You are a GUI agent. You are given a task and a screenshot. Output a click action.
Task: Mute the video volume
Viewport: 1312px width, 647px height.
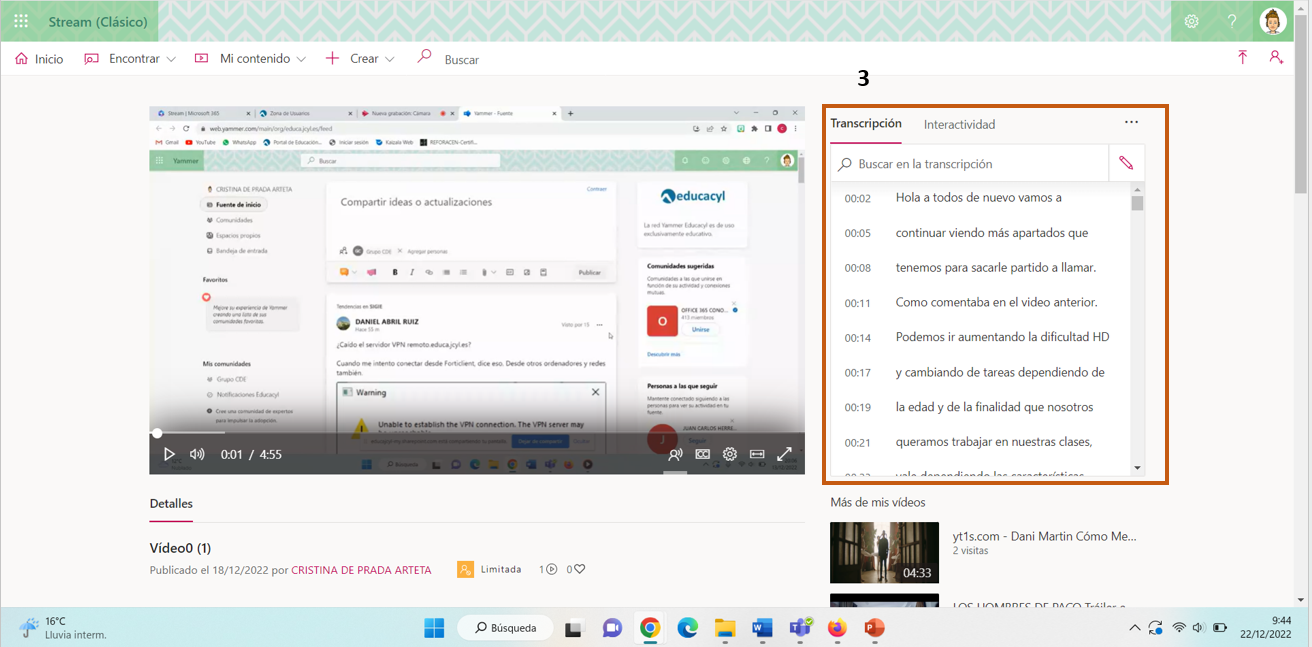coord(198,454)
